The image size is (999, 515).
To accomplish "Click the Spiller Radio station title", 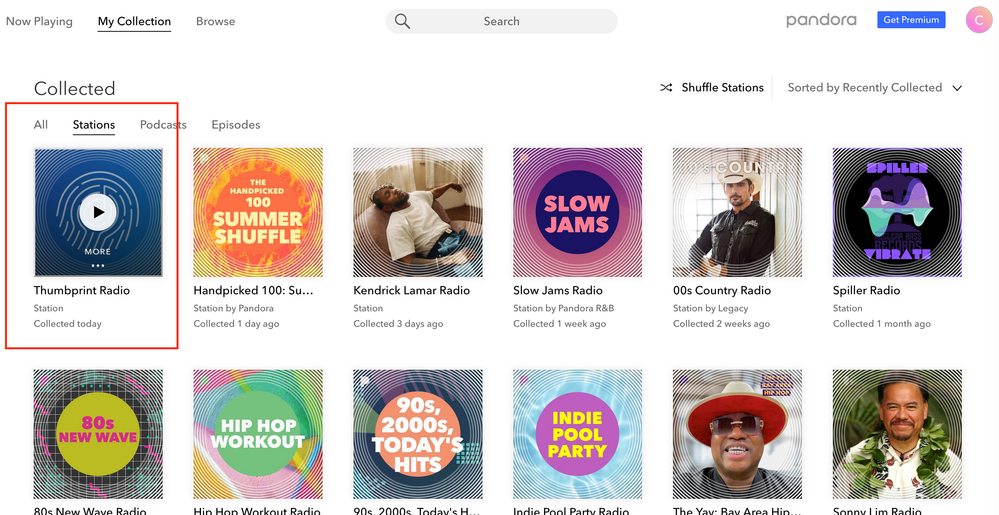I will tap(866, 290).
